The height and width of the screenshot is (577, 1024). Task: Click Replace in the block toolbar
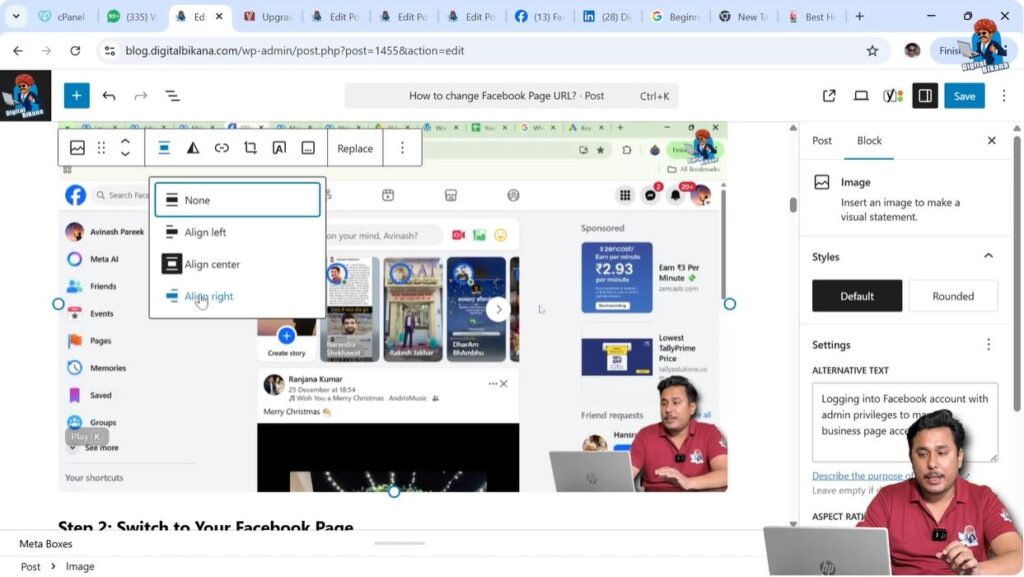(355, 148)
